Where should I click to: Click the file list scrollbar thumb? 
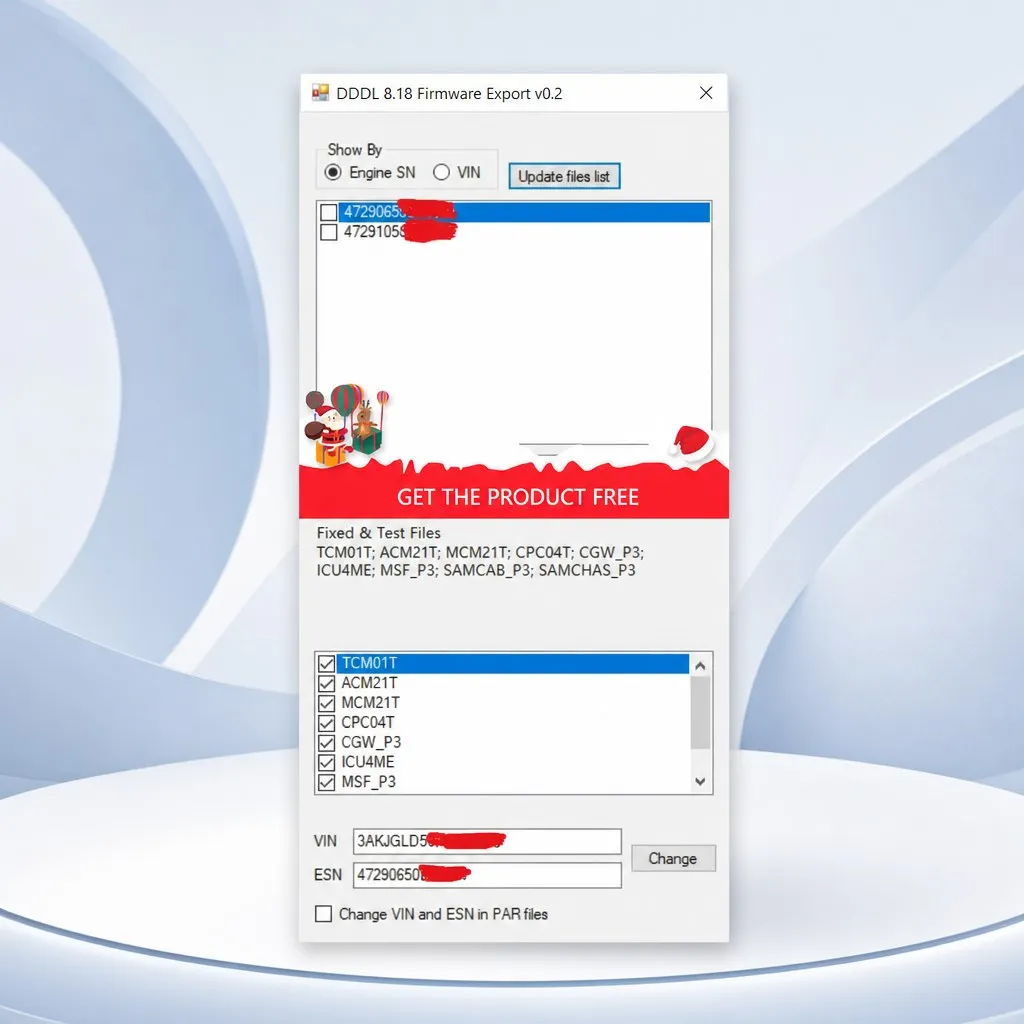(700, 712)
